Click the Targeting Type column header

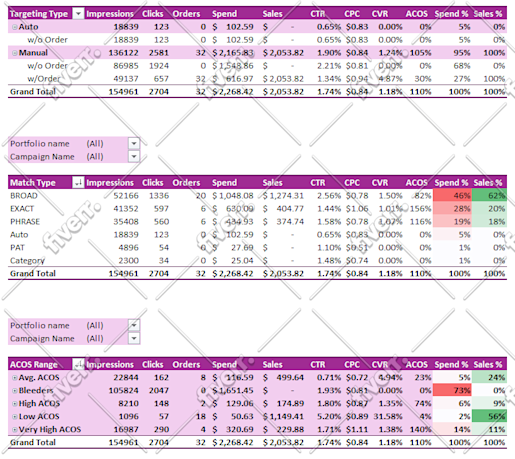(39, 14)
